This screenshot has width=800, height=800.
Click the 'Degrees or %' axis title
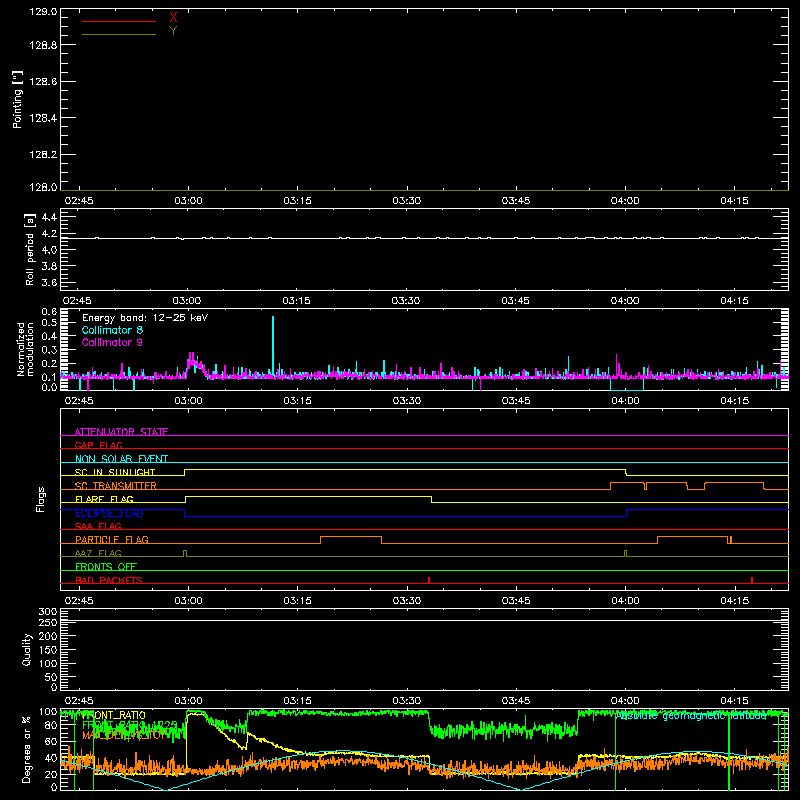tap(27, 749)
